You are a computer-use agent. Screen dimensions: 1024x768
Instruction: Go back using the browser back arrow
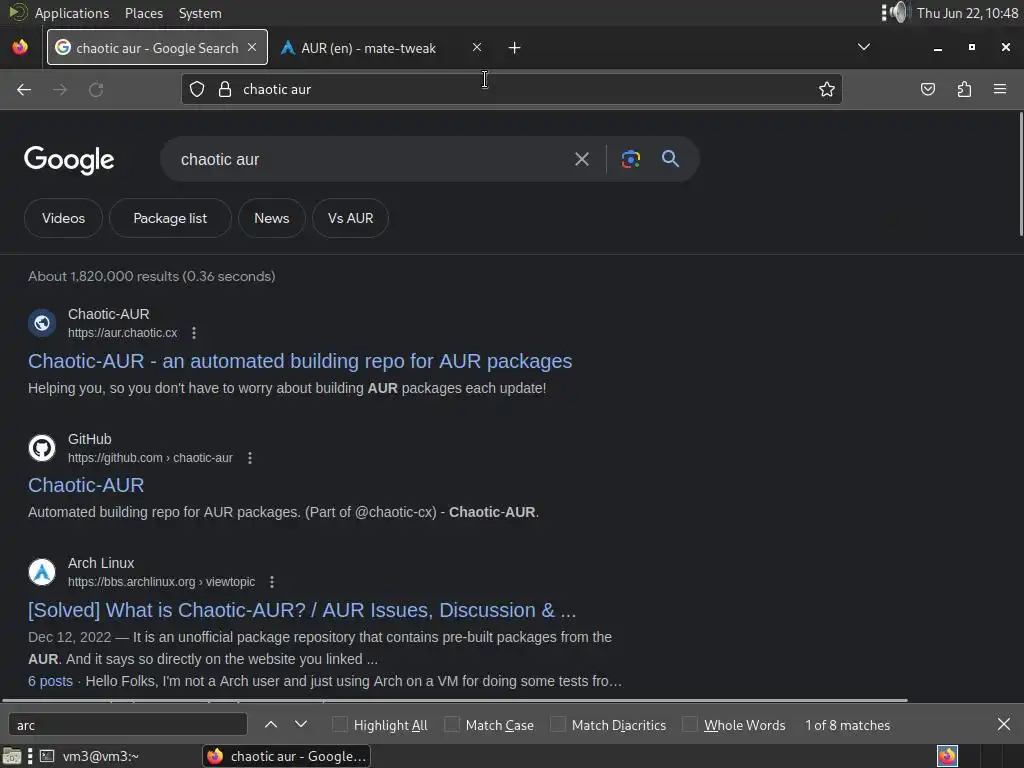pyautogui.click(x=24, y=89)
